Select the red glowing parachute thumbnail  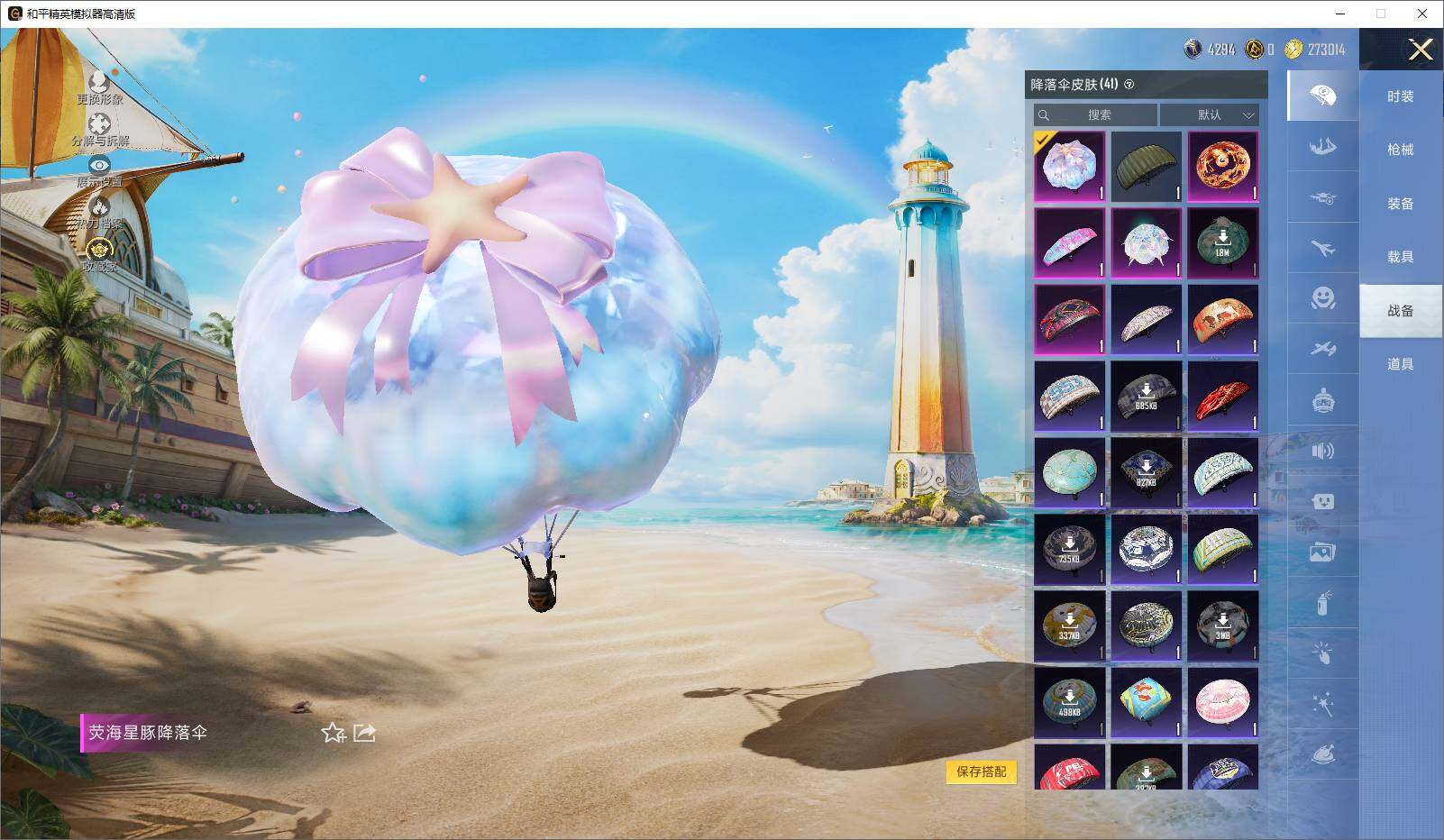1223,397
